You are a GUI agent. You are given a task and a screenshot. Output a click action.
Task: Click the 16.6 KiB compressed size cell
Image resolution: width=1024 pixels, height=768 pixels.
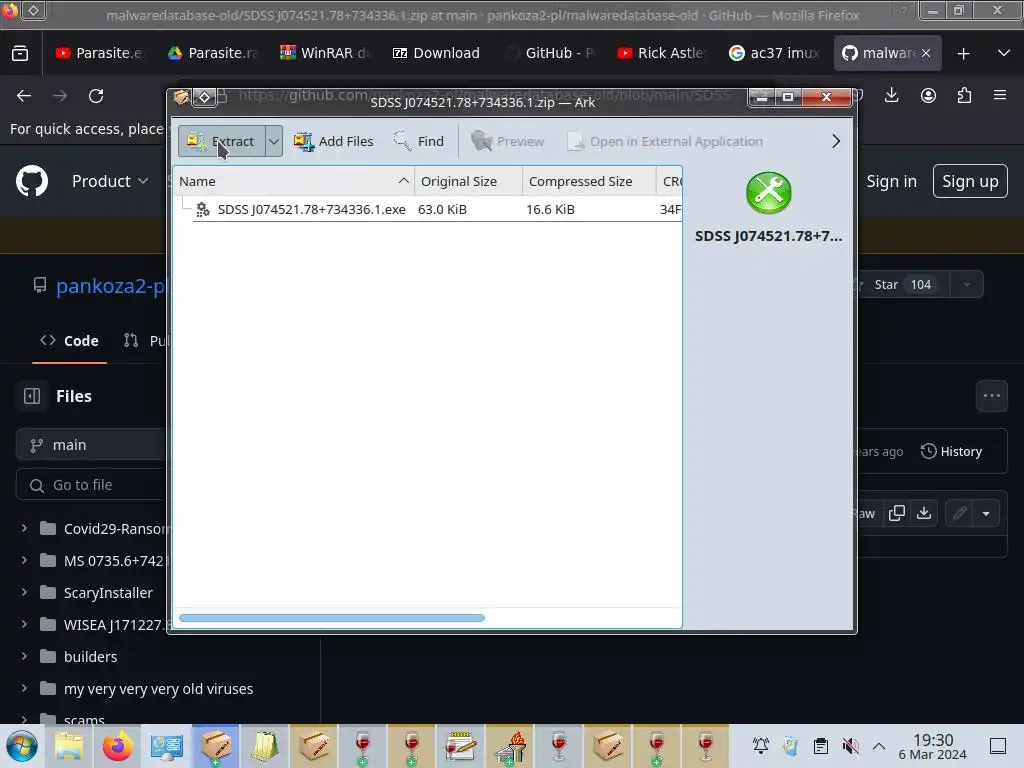[x=551, y=210]
